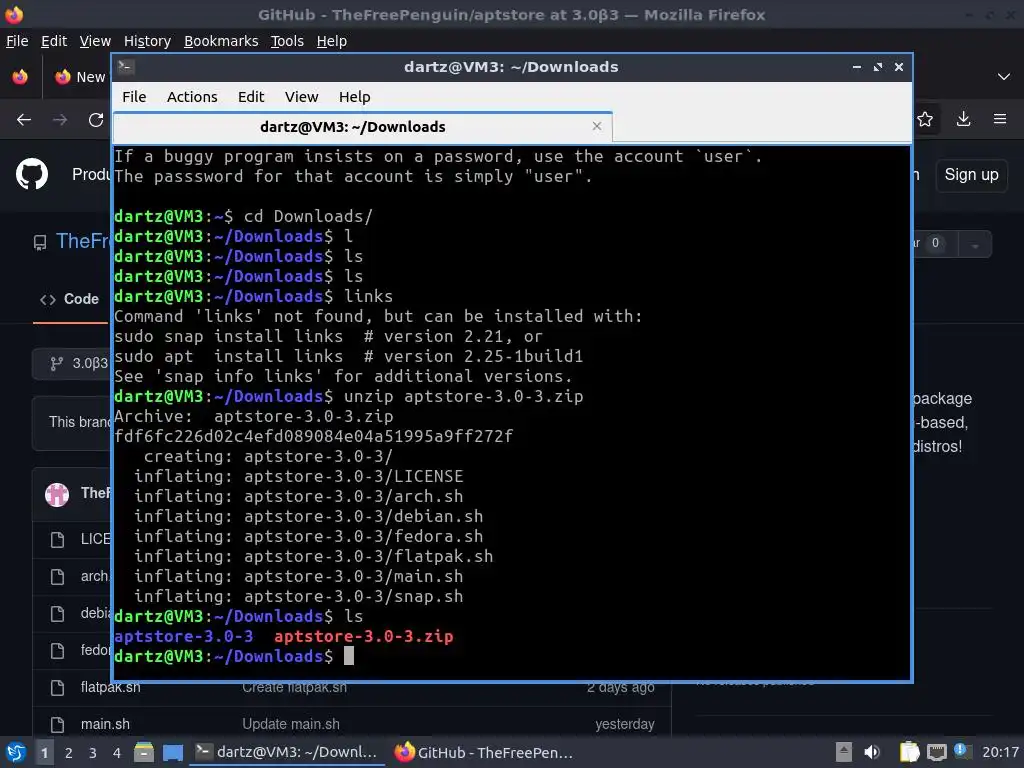
Task: Click network monitor tray icon
Action: coord(936,752)
